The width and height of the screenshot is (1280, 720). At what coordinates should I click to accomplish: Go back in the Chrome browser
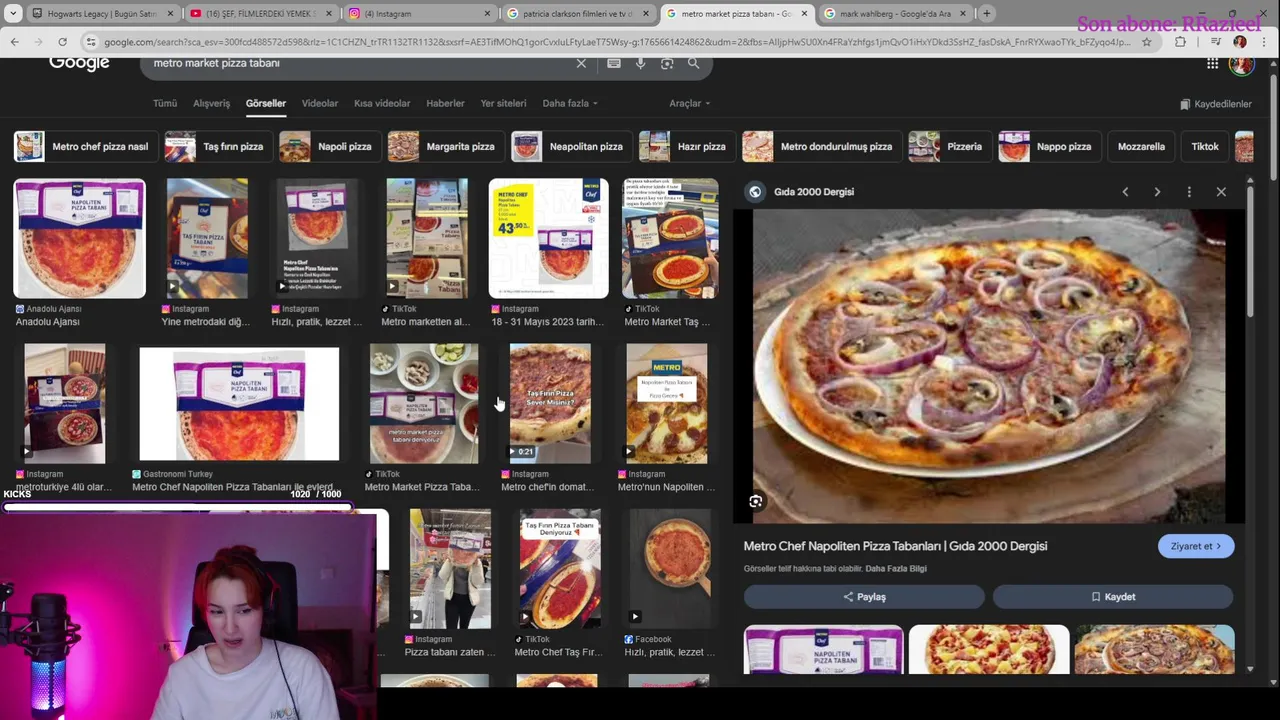click(14, 42)
